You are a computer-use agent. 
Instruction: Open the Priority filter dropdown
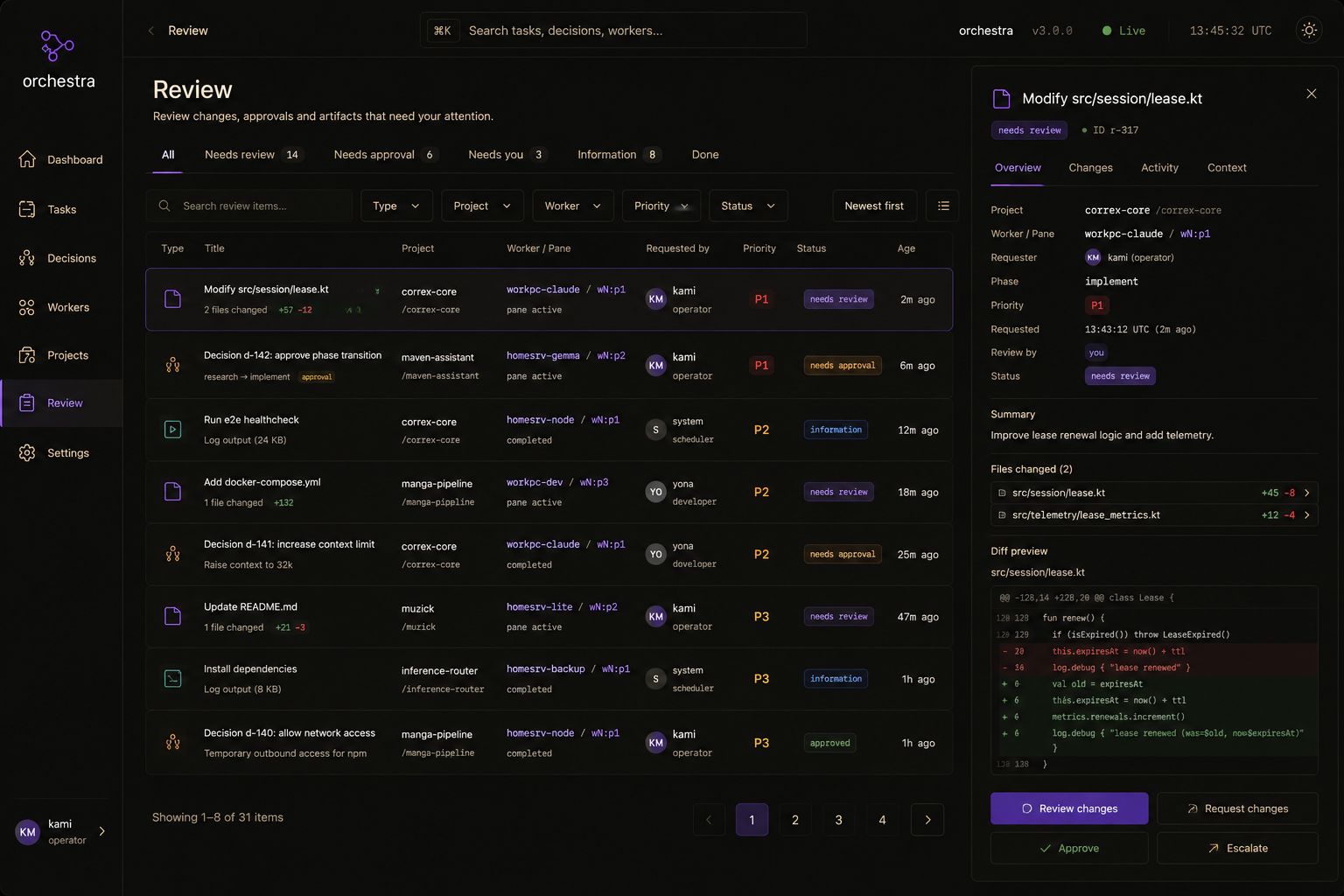tap(661, 206)
